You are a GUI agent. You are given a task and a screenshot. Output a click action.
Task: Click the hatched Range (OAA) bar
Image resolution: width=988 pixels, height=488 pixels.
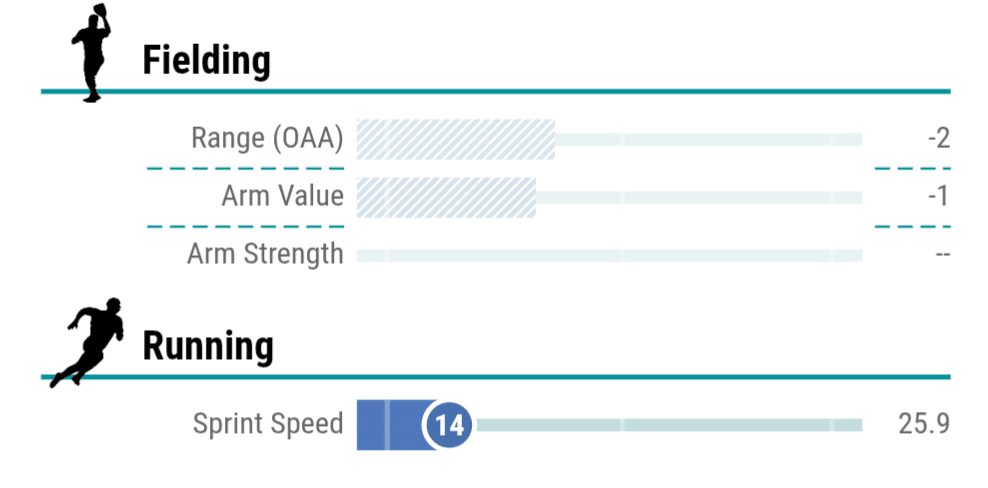[x=455, y=139]
